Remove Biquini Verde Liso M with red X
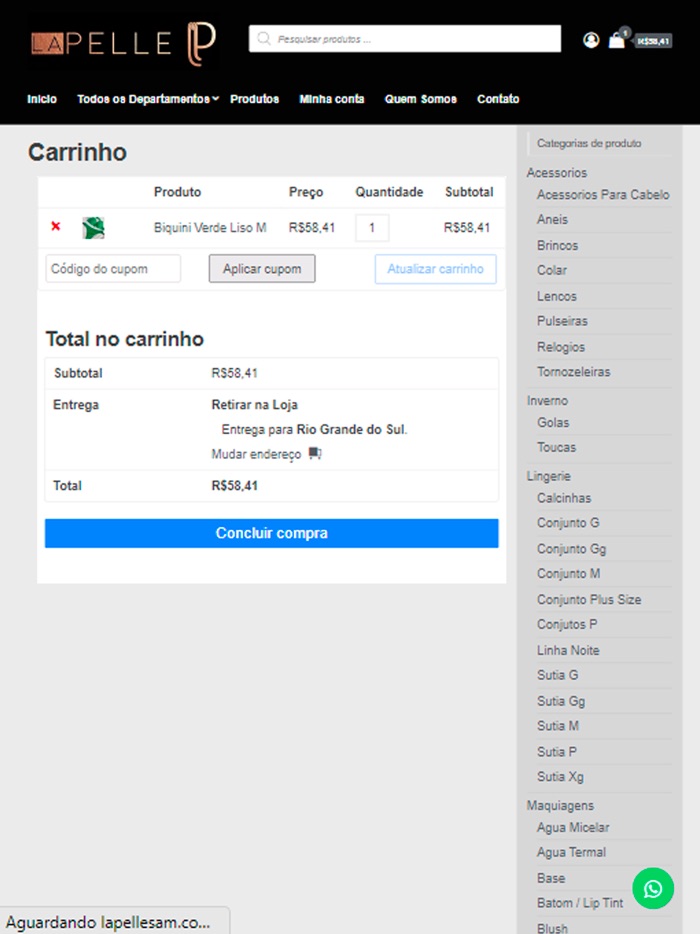Screen dimensions: 700x934 (x=55, y=226)
